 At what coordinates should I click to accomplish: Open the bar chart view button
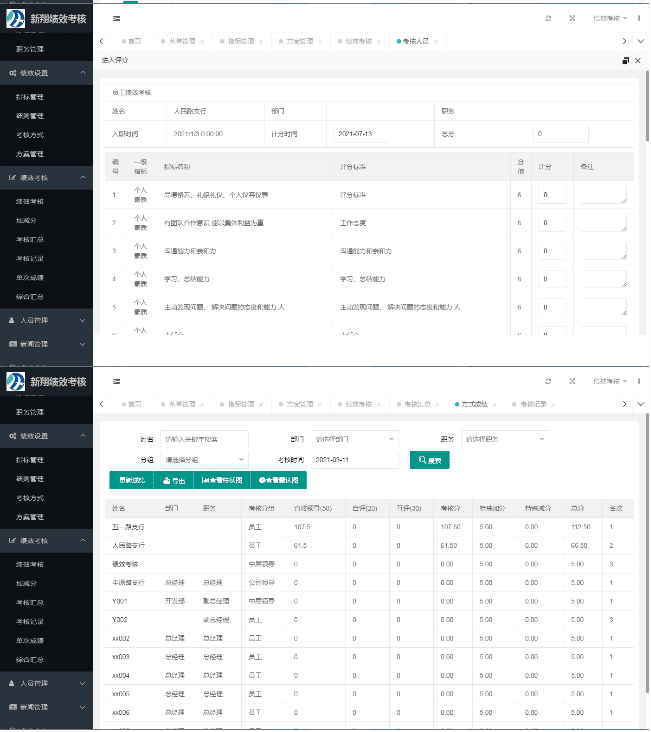[222, 480]
